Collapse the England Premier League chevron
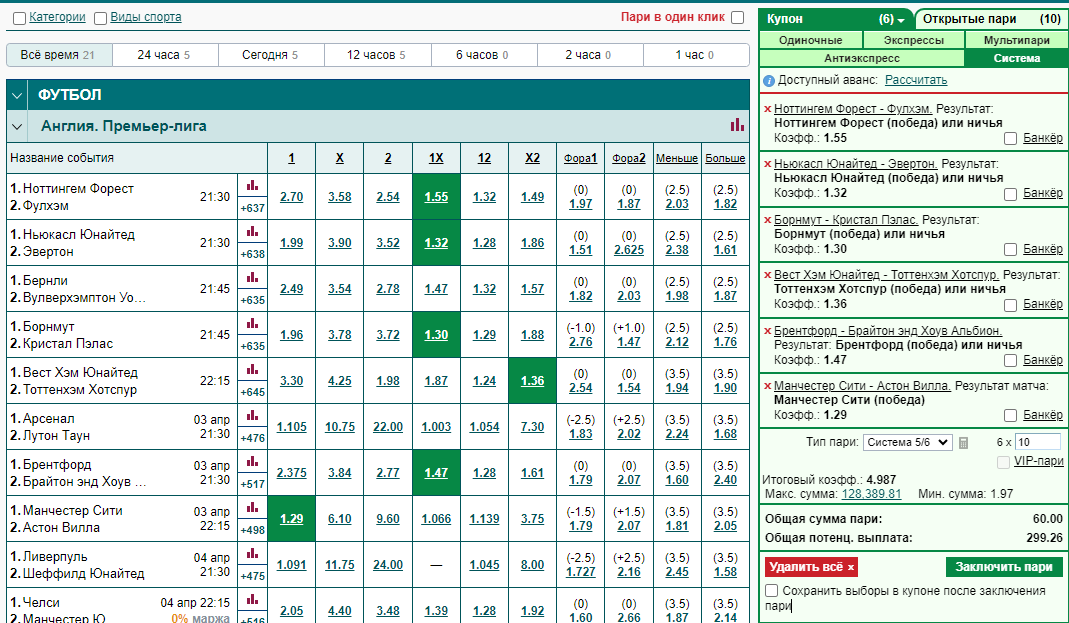The height and width of the screenshot is (623, 1069). (17, 126)
